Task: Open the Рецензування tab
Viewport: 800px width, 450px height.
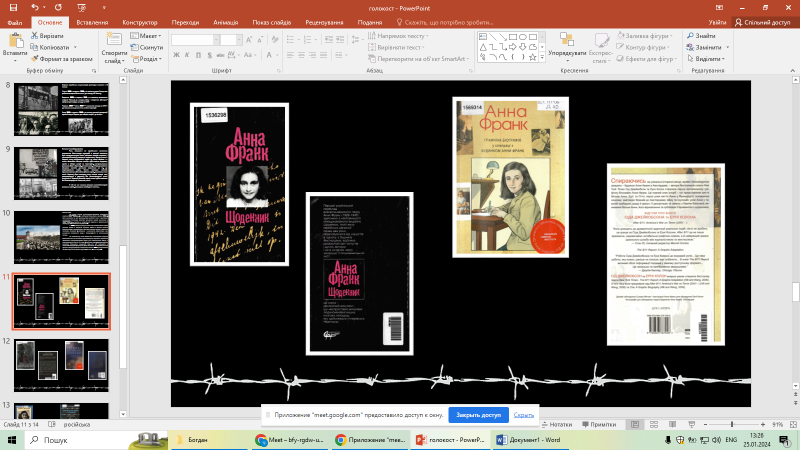Action: [324, 22]
